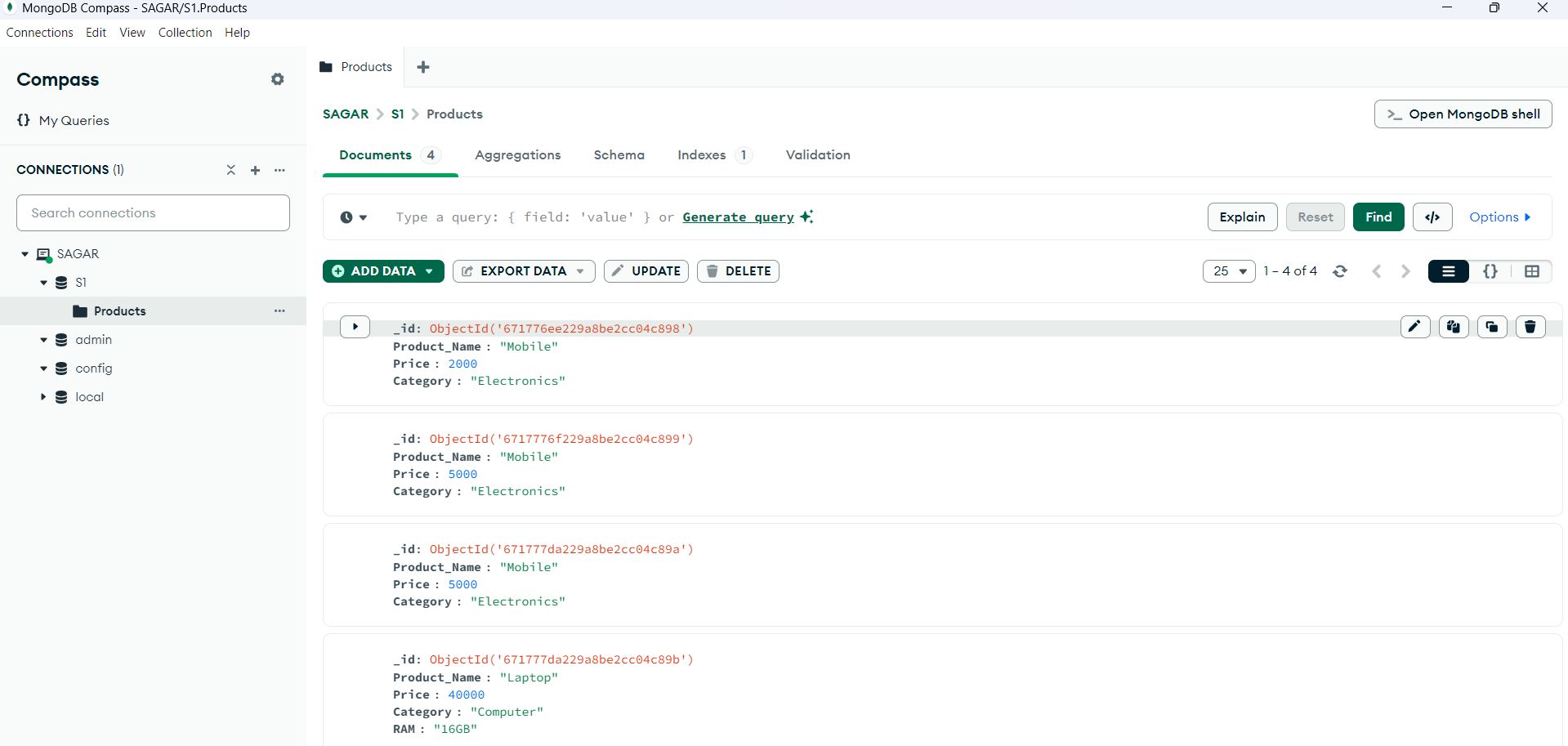Click the Search connections field
1568x746 pixels.
[152, 212]
